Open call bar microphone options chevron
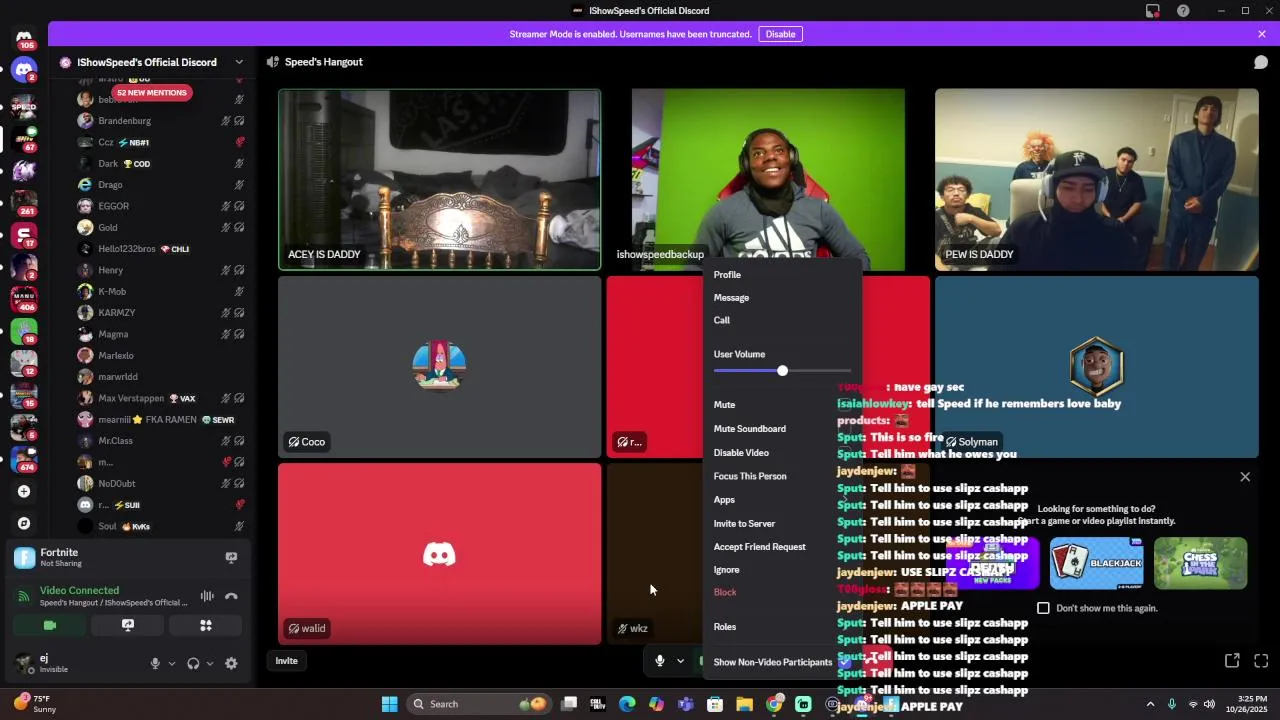 (x=680, y=661)
